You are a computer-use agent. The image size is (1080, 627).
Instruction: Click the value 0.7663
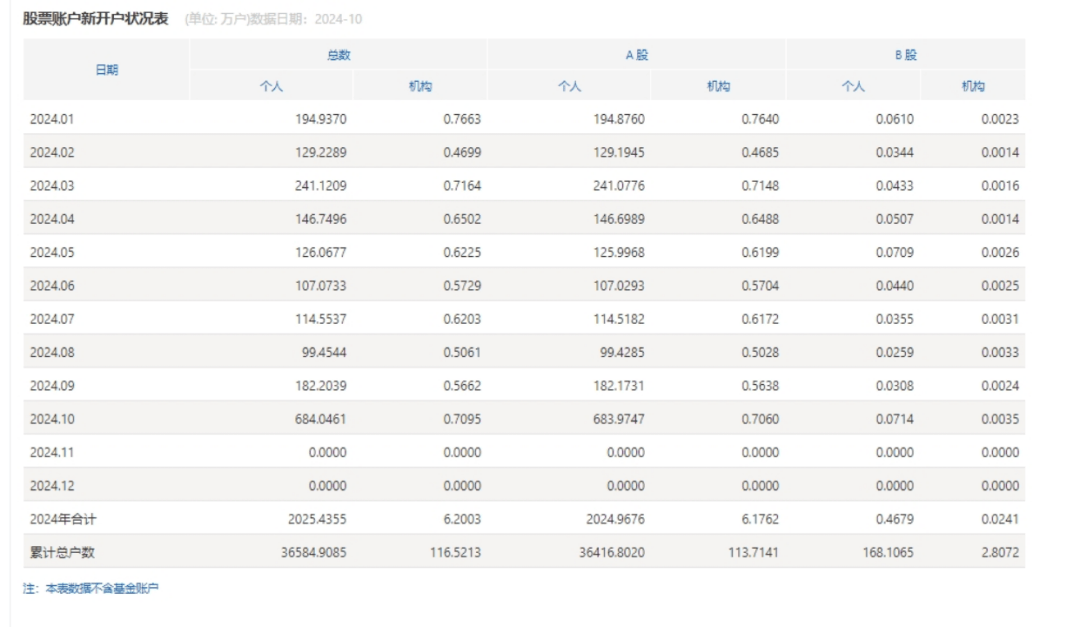point(462,119)
